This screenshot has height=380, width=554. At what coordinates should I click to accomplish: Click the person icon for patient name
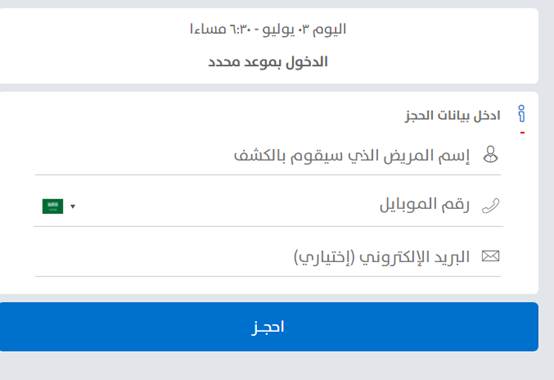490,154
